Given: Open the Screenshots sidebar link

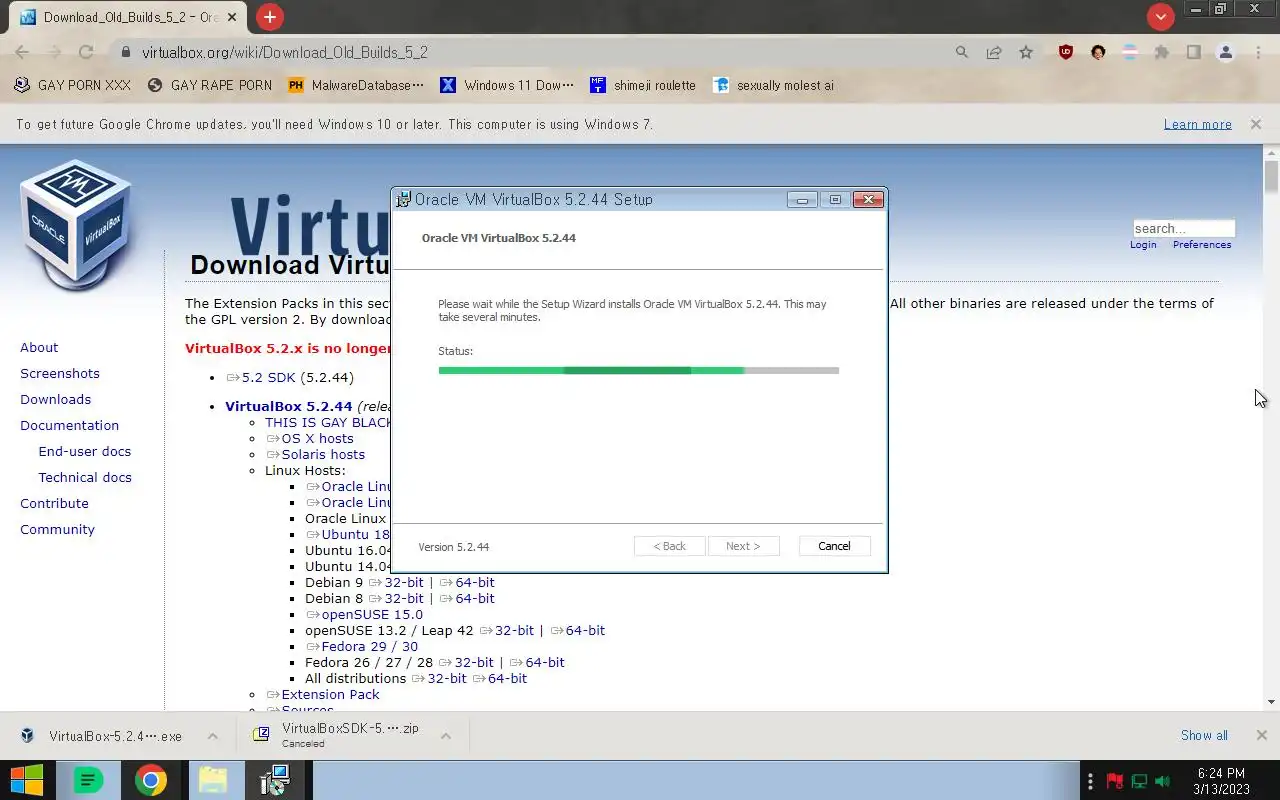Looking at the screenshot, I should [60, 373].
